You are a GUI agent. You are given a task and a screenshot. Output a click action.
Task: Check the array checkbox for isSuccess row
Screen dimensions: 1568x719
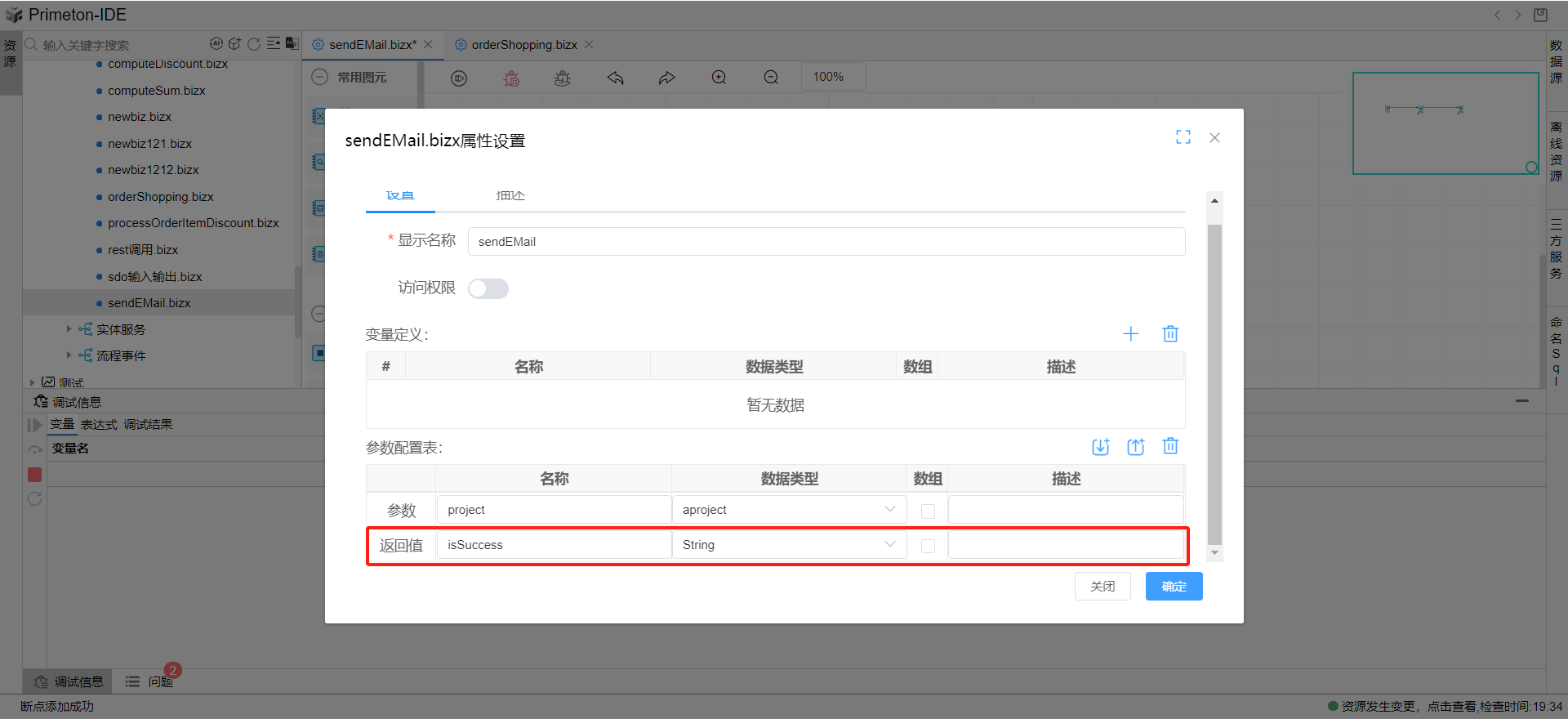point(928,546)
